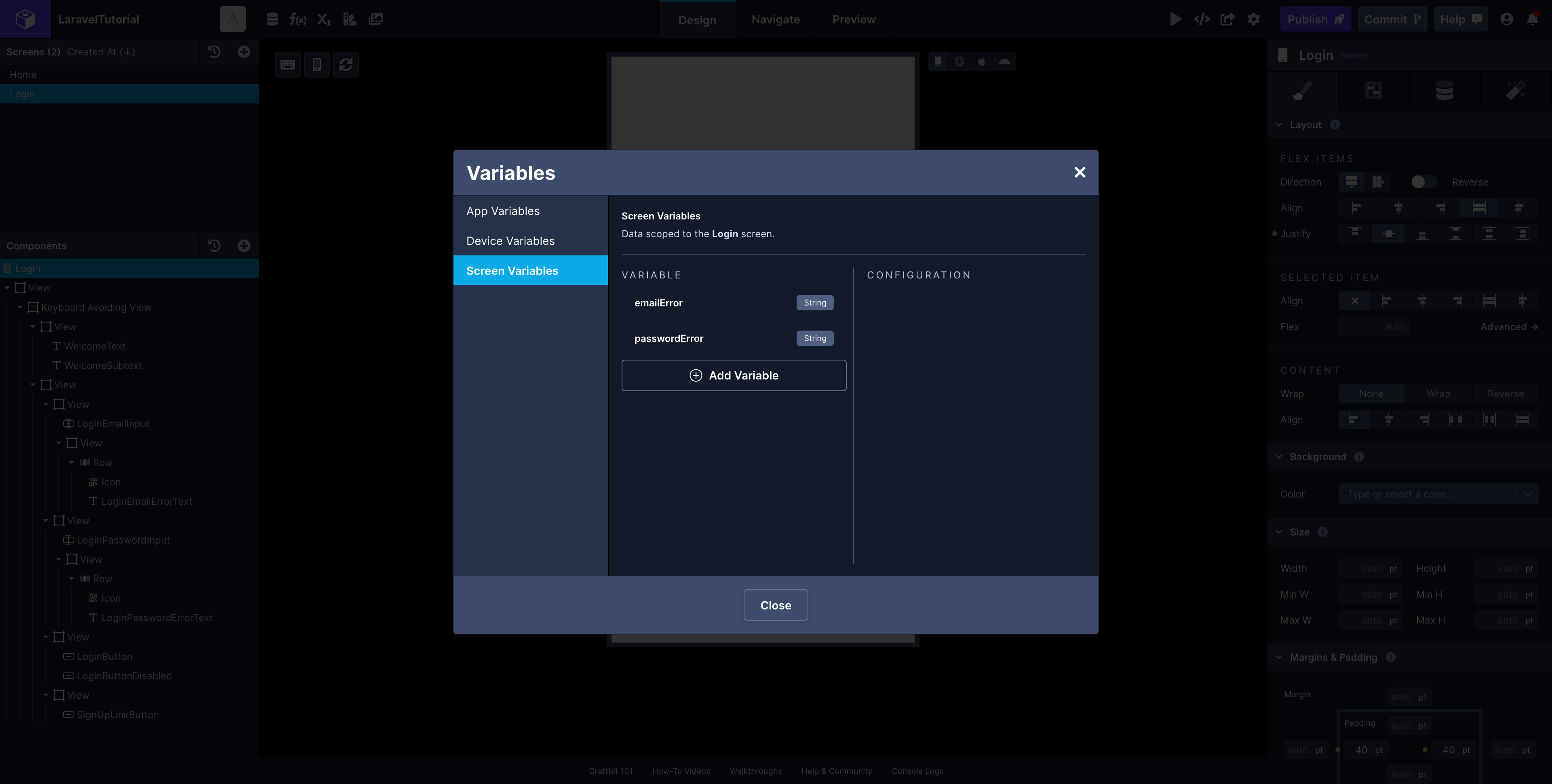Screen dimensions: 1552x784
Task: Select the web globe platform icon
Action: (x=959, y=61)
